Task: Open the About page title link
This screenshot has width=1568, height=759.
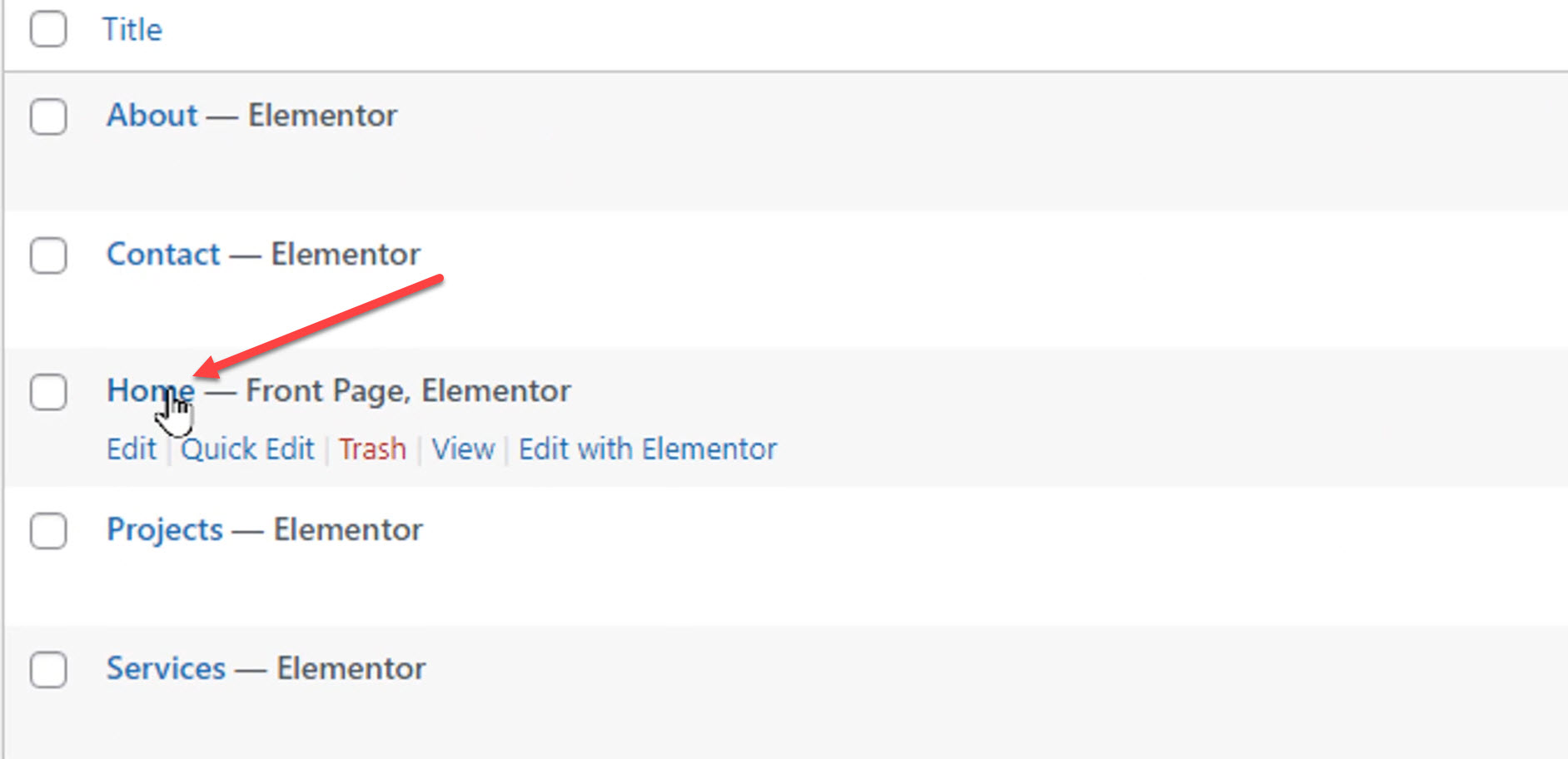Action: tap(152, 115)
